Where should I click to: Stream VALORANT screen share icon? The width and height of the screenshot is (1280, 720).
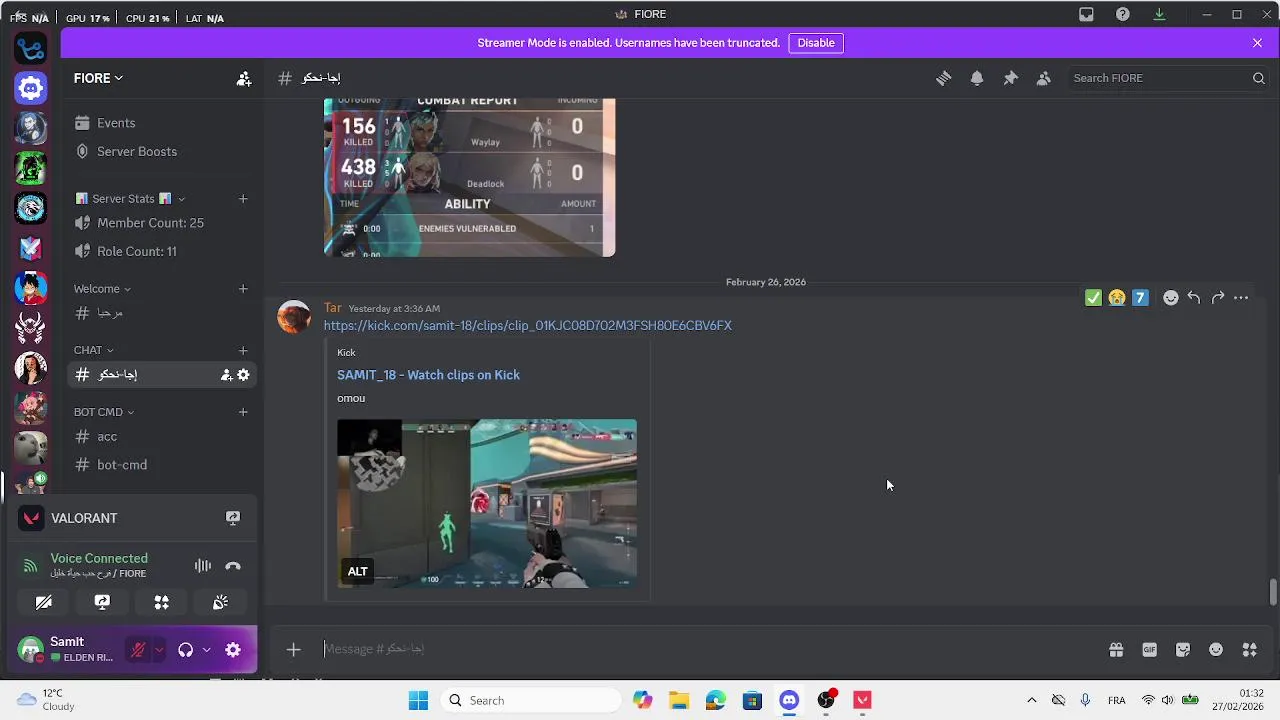233,518
